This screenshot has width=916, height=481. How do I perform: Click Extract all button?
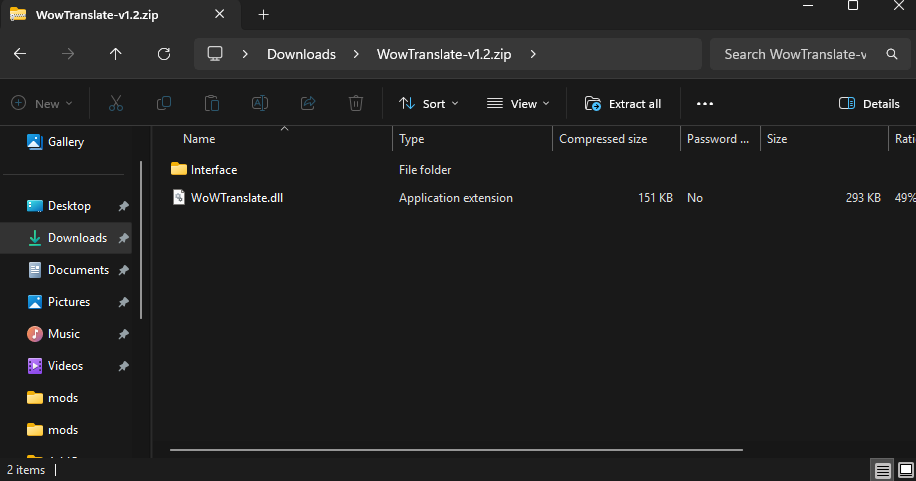pos(623,103)
